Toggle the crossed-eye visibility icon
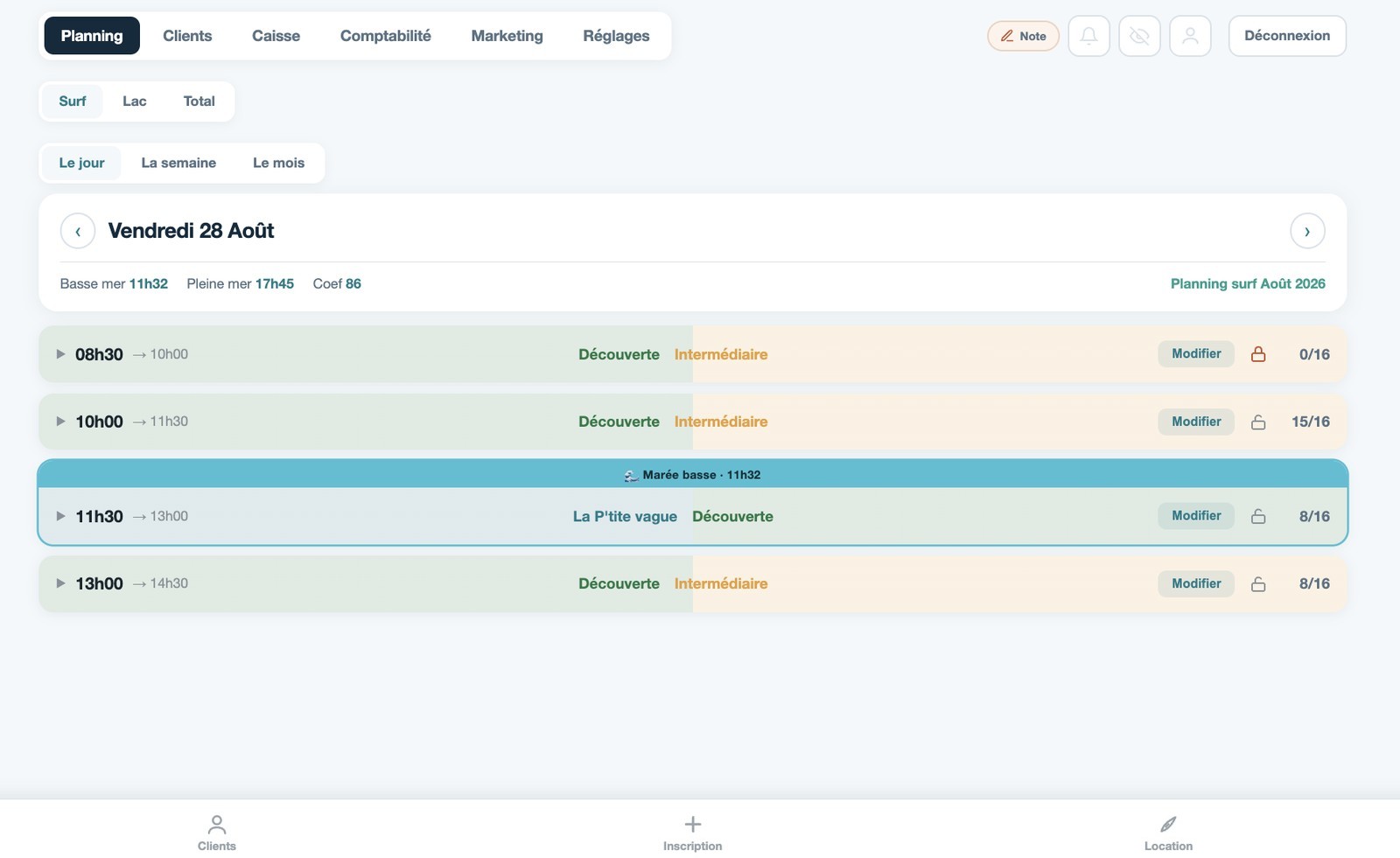 [x=1139, y=36]
